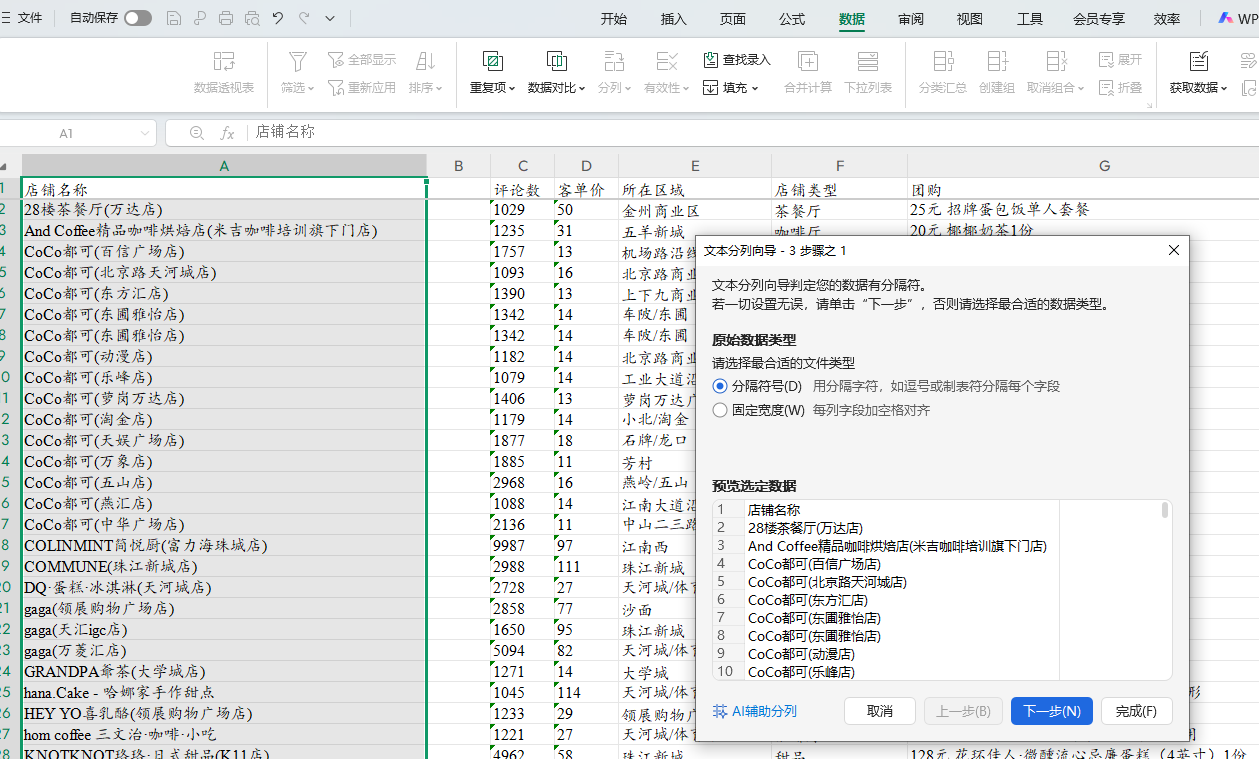The height and width of the screenshot is (759, 1259).
Task: Switch to the 审阅 tab
Action: pos(911,19)
